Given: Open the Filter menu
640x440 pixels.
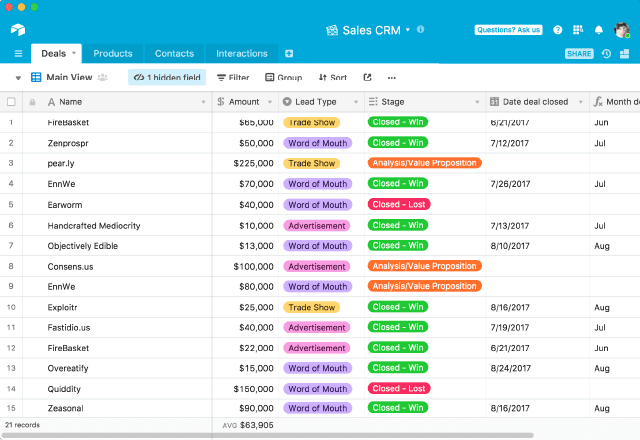Looking at the screenshot, I should coord(233,78).
